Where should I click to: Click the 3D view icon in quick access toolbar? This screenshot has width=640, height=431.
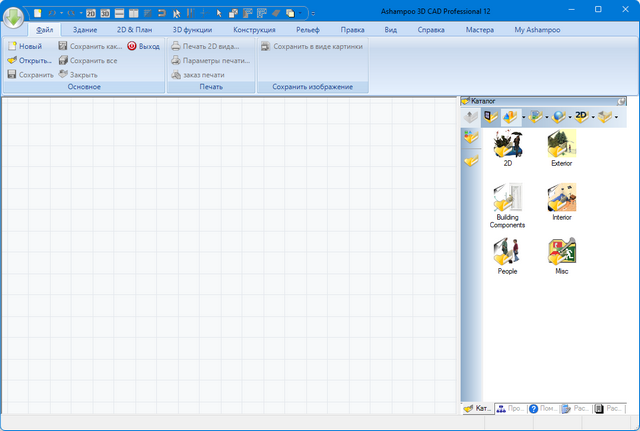104,13
